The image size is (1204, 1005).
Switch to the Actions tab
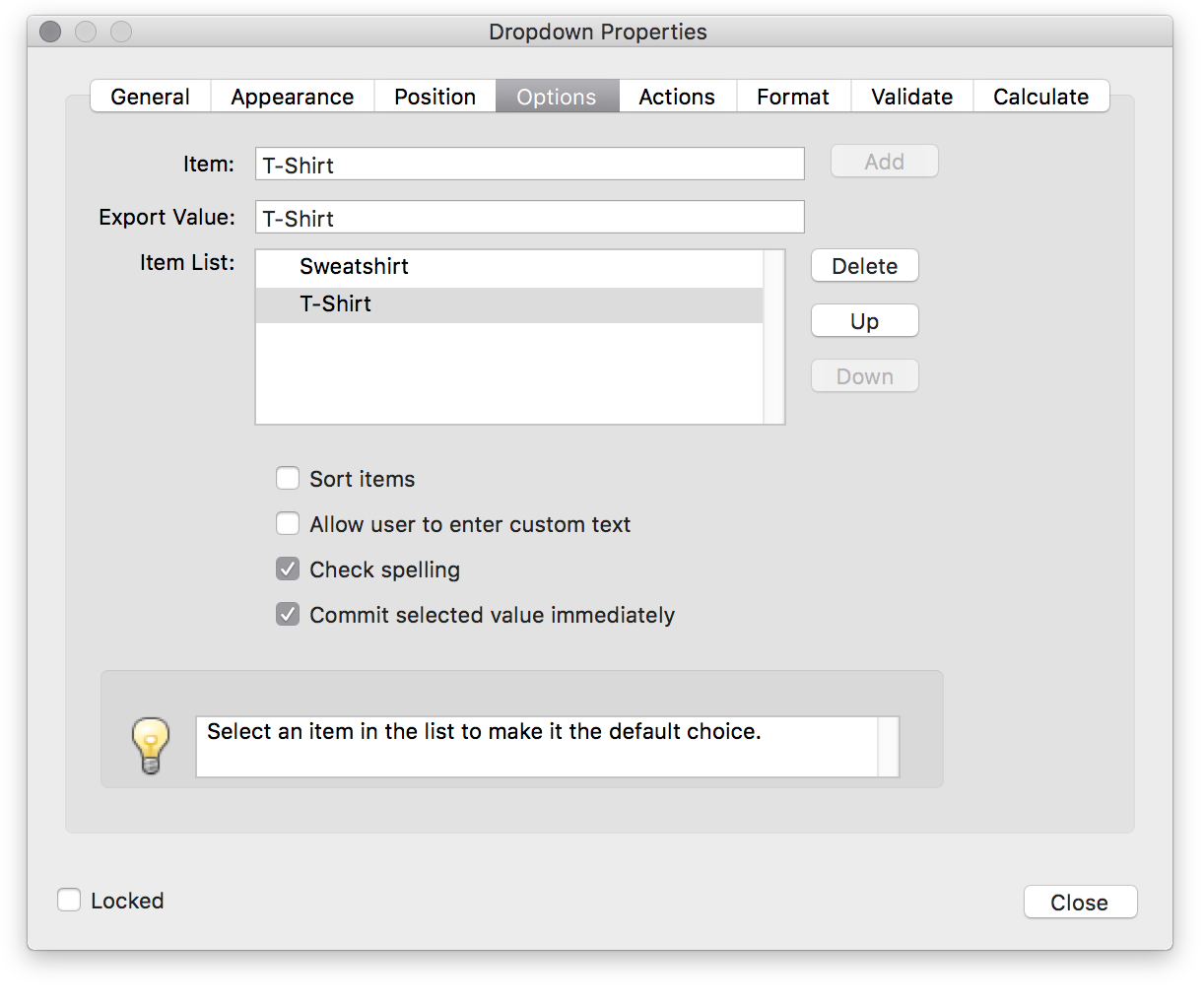(676, 96)
